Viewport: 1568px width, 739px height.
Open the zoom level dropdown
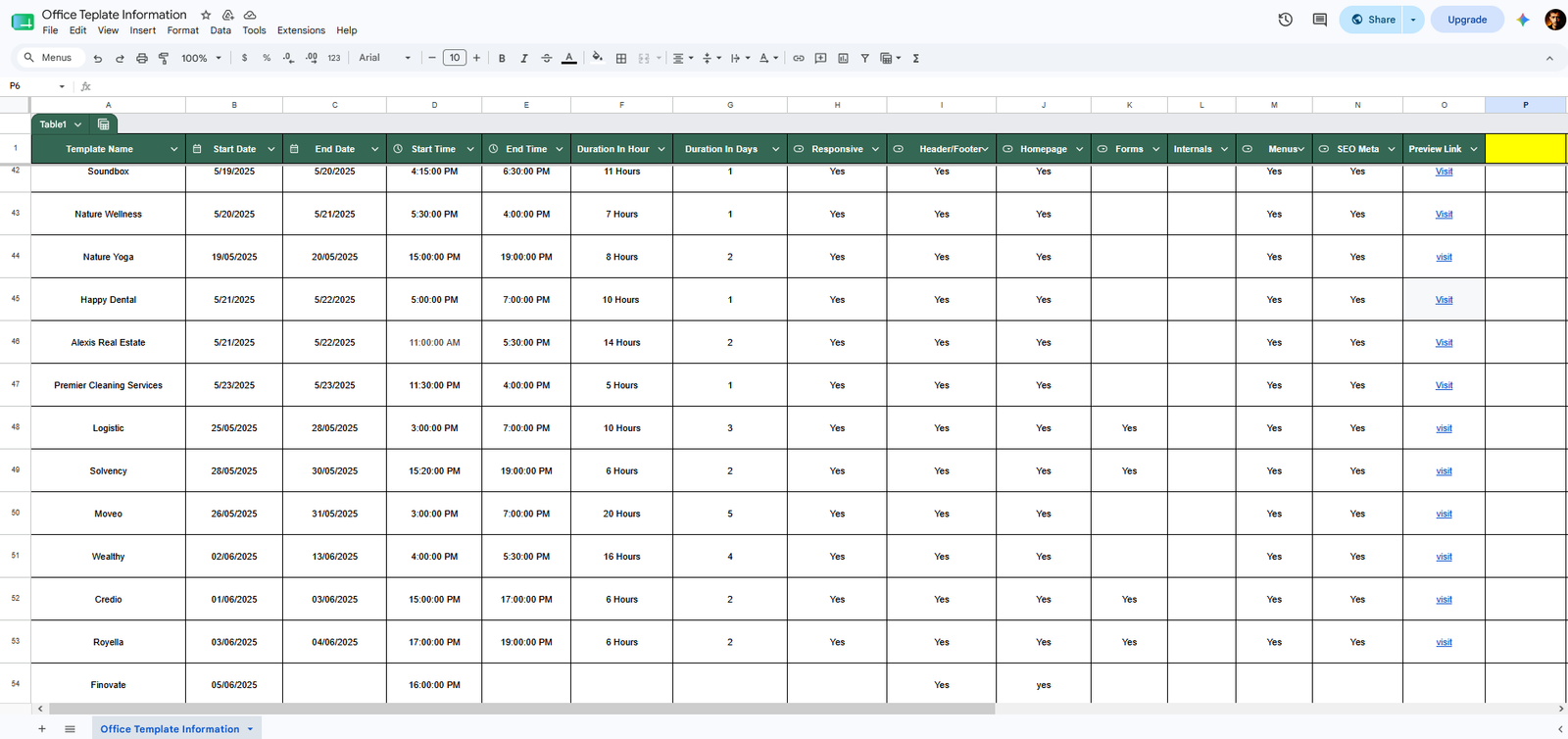pos(202,58)
